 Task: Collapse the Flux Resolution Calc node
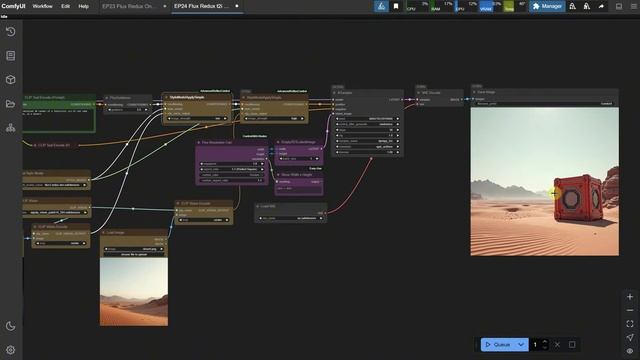(x=199, y=142)
